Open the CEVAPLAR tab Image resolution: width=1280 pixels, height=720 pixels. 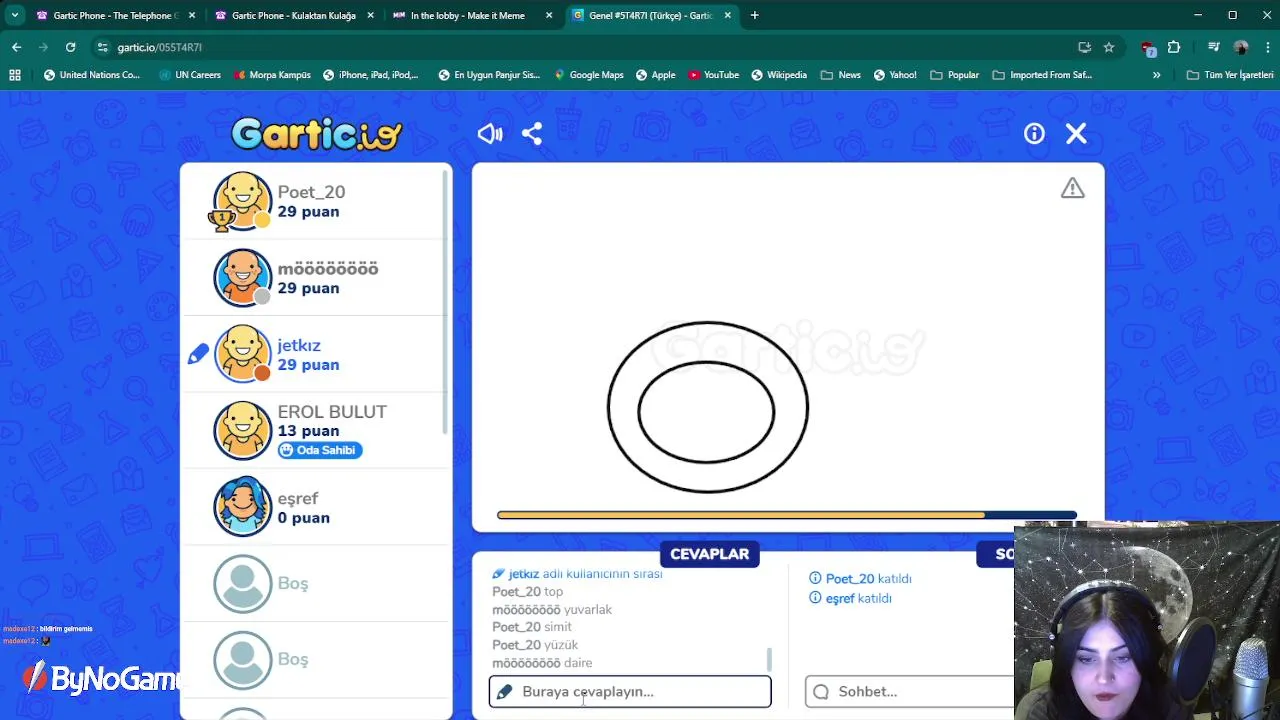(709, 554)
